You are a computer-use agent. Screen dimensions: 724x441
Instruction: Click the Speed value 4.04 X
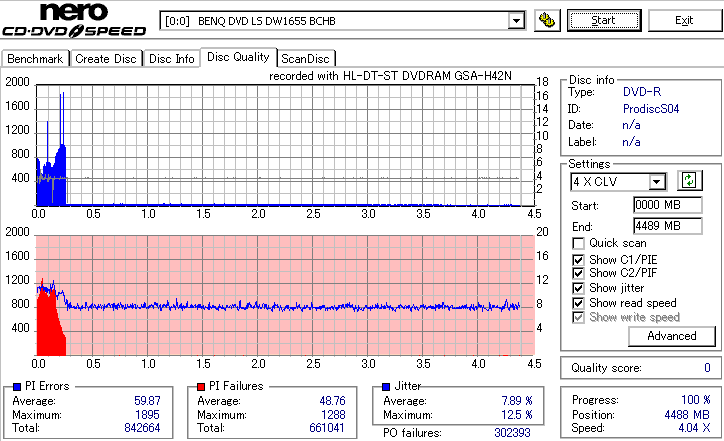point(694,428)
